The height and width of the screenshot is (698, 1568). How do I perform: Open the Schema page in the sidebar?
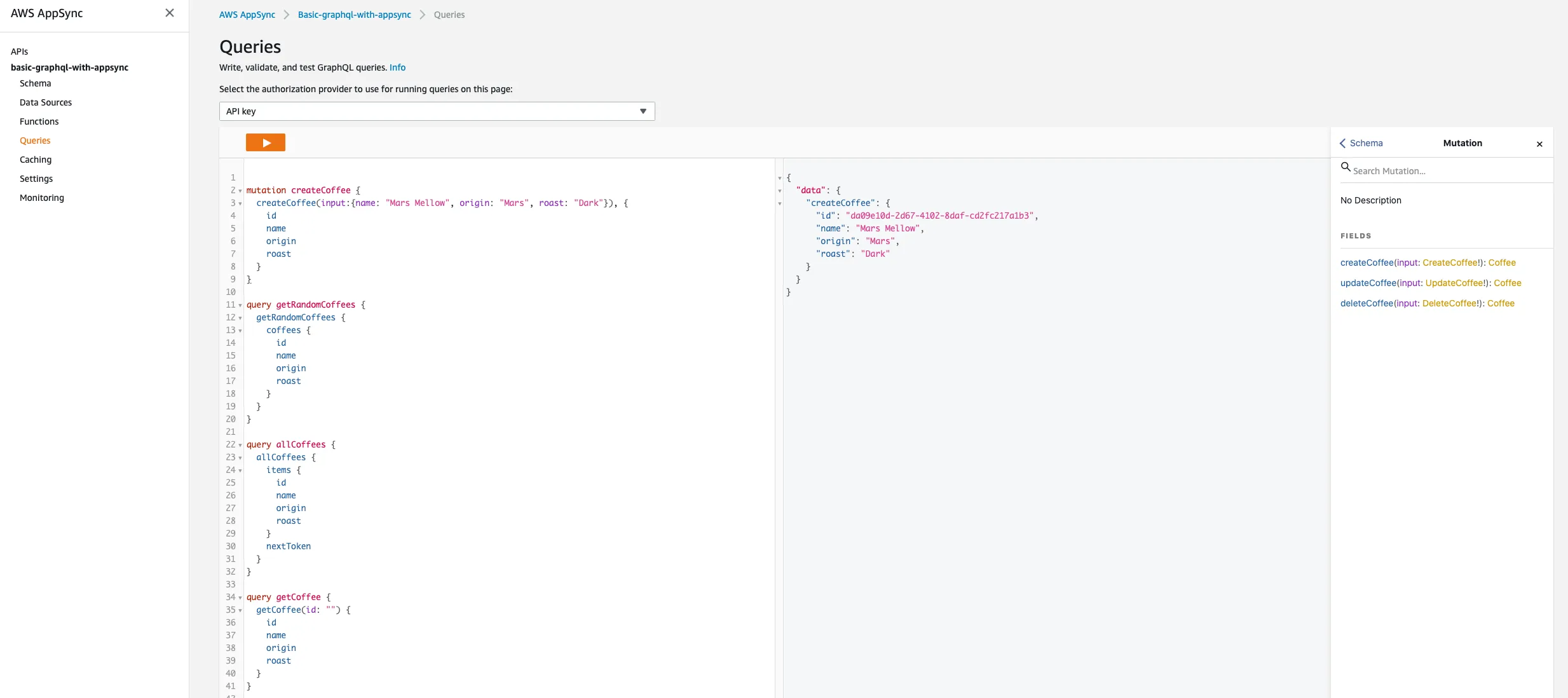pyautogui.click(x=35, y=83)
